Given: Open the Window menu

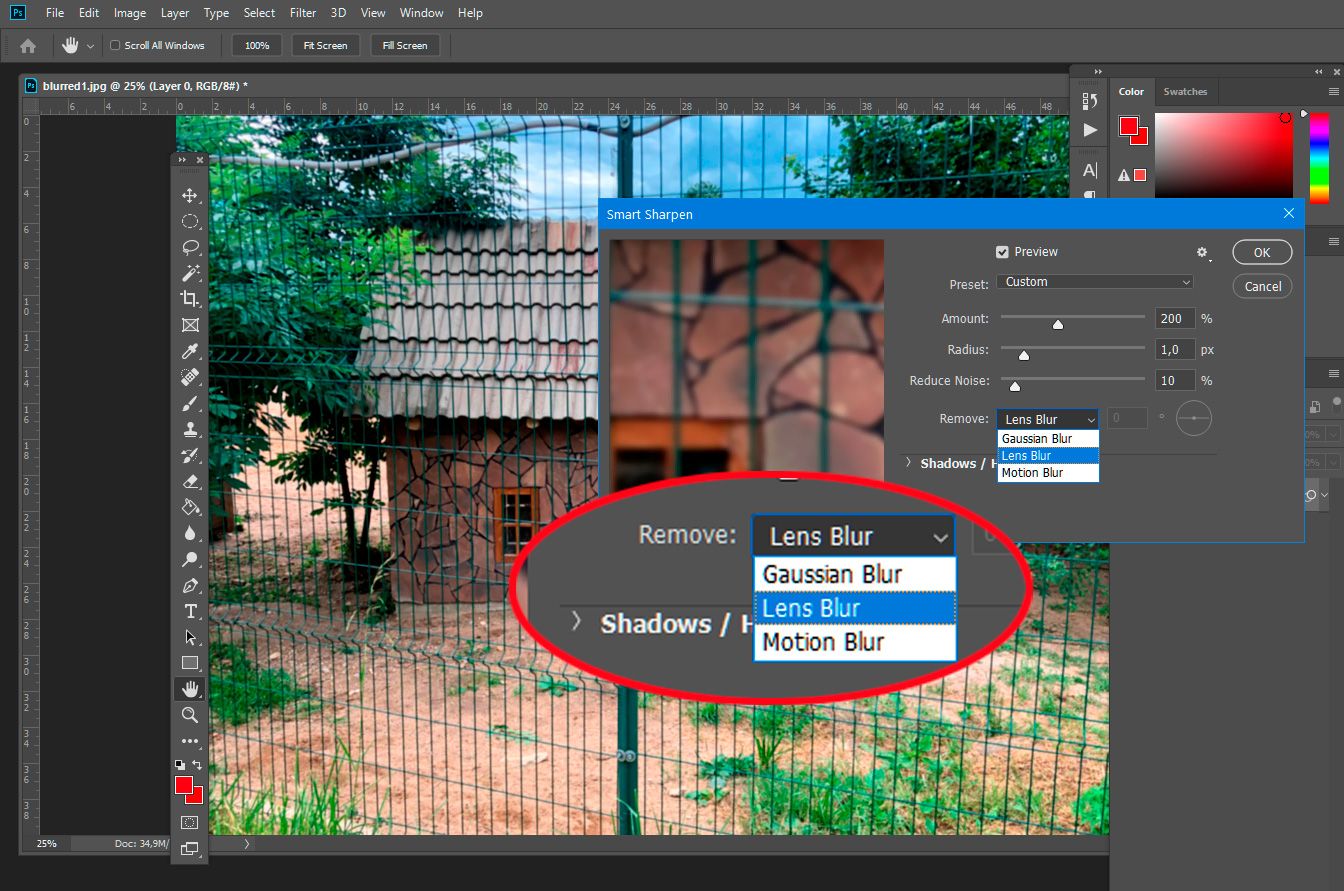Looking at the screenshot, I should coord(421,13).
